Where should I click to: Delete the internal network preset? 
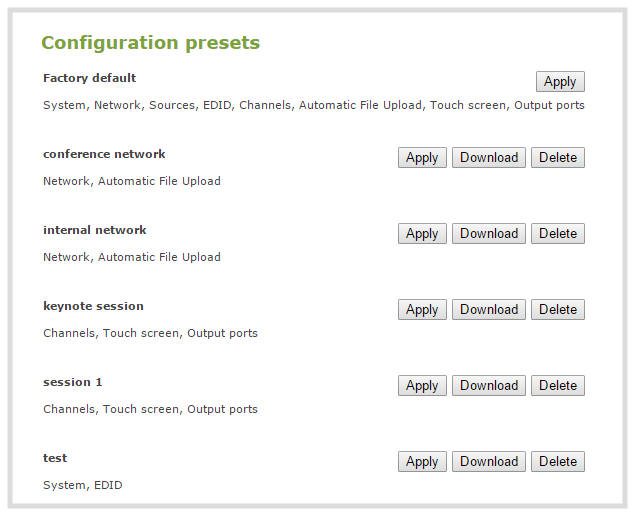[558, 234]
